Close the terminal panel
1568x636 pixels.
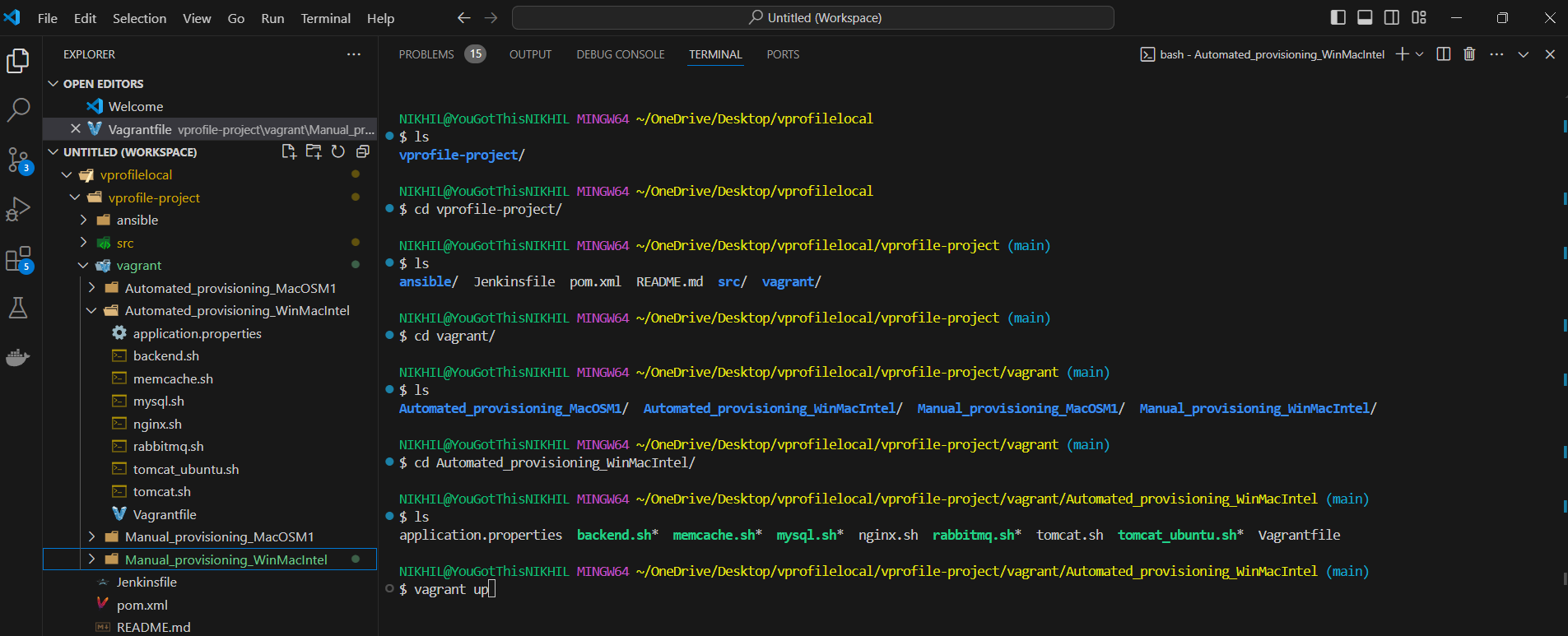click(x=1550, y=54)
